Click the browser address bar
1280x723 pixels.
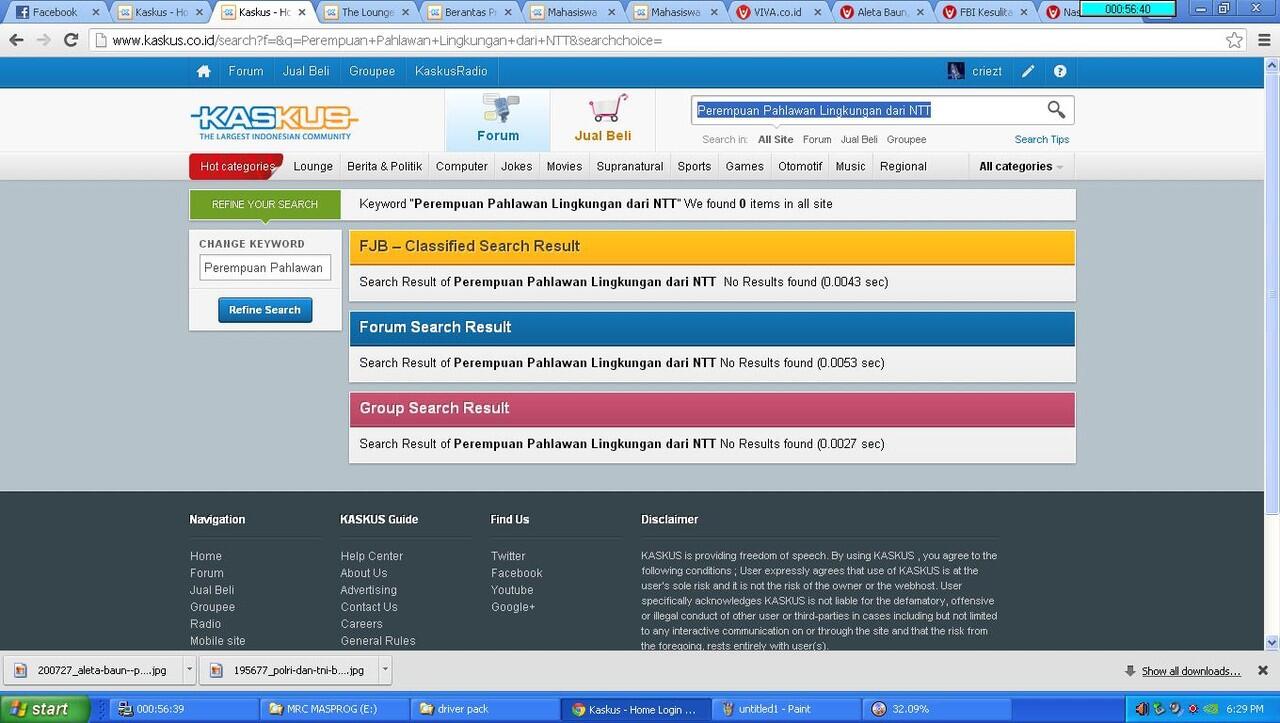point(660,41)
